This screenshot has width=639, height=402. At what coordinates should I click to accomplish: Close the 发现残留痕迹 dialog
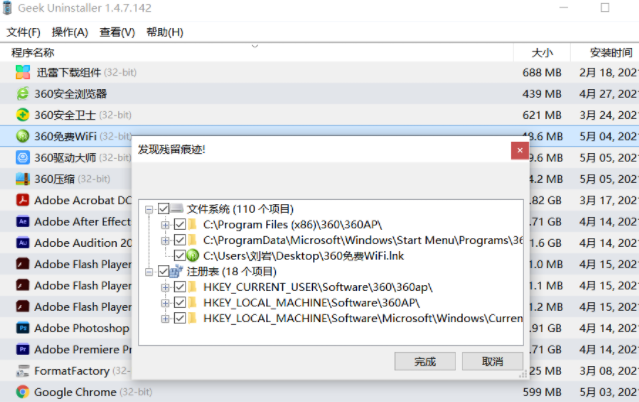click(520, 150)
